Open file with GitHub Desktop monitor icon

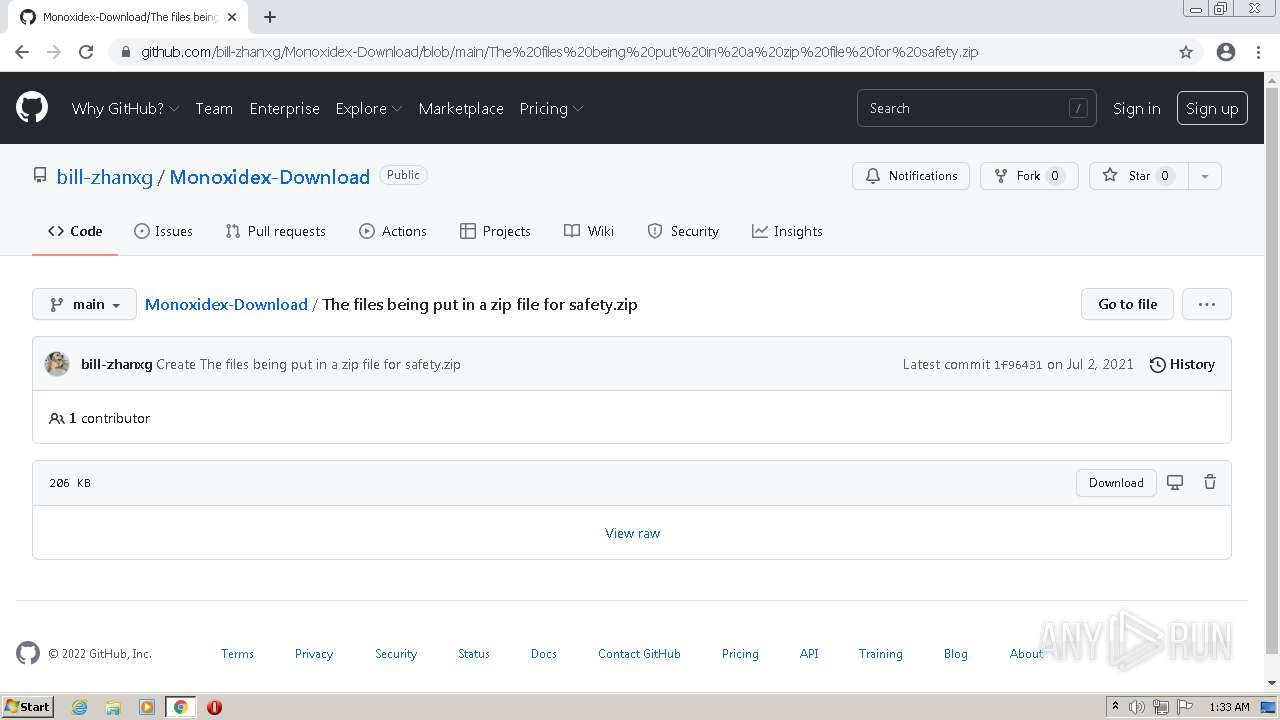click(1175, 482)
